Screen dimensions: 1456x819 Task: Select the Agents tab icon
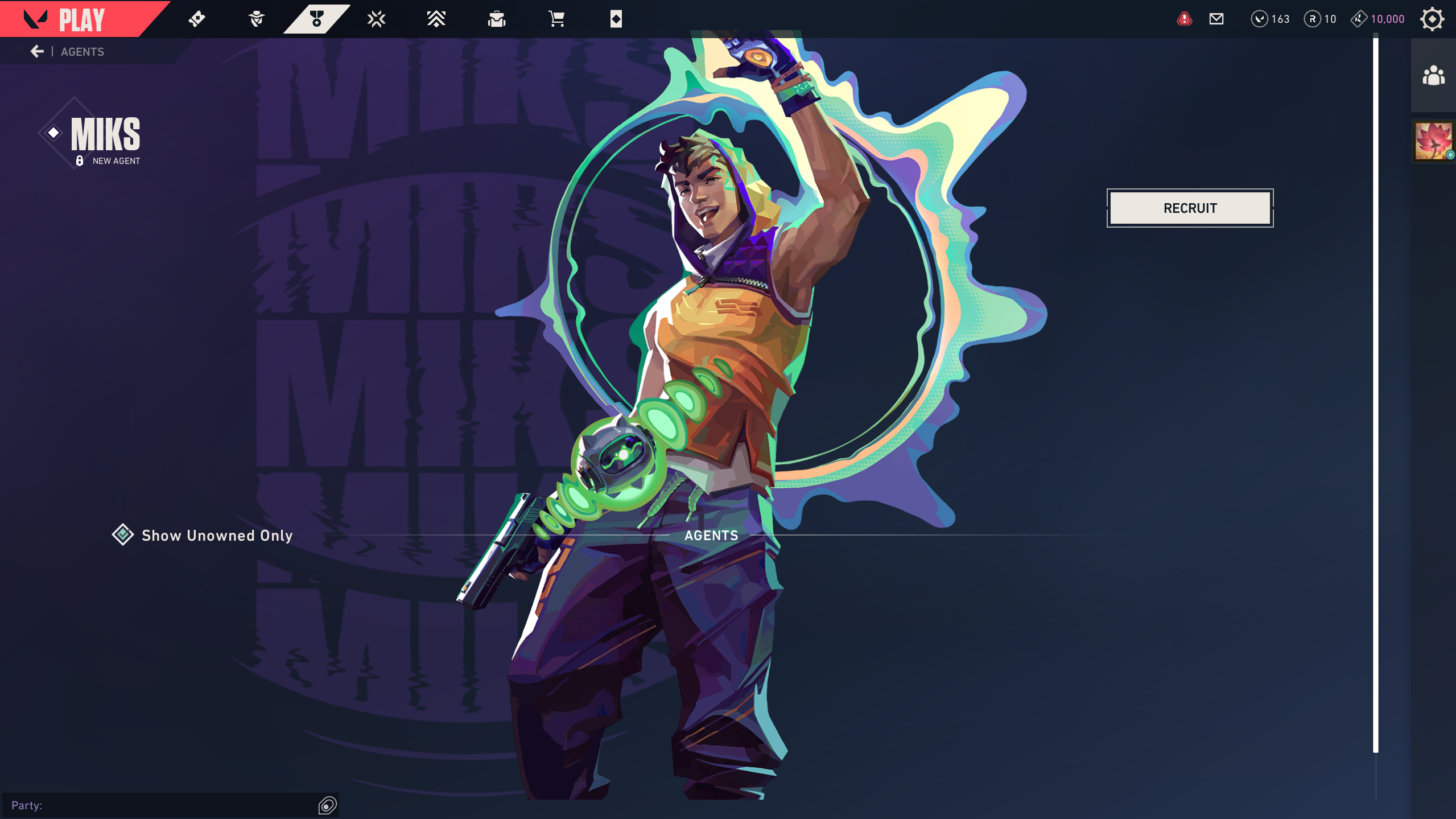click(317, 19)
